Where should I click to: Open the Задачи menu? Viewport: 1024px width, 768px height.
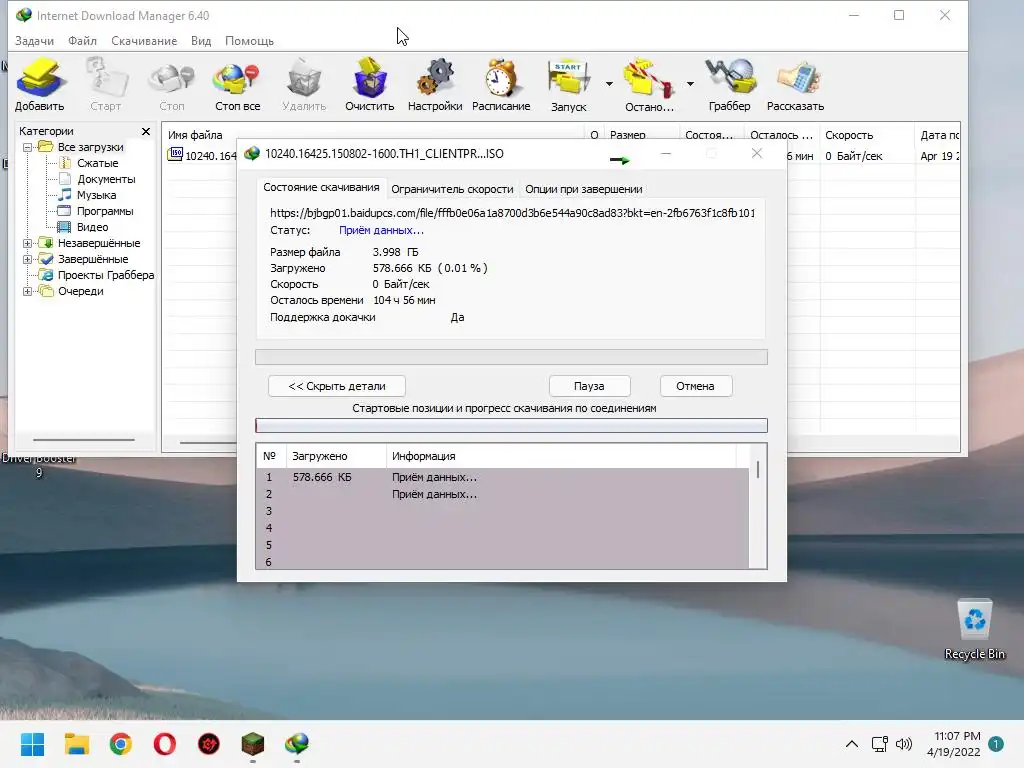click(x=35, y=40)
